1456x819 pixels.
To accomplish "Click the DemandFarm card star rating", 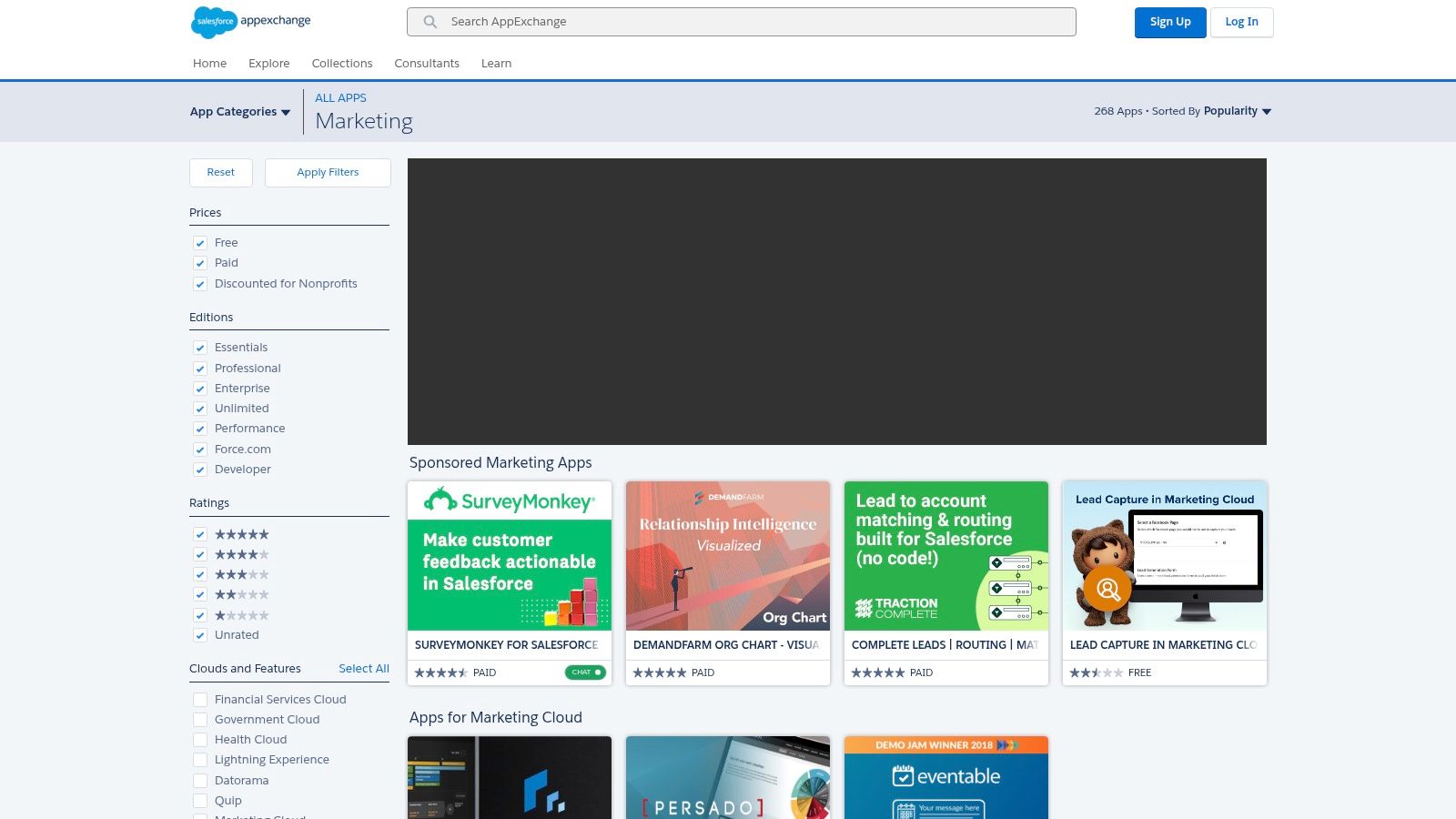I will pos(659,672).
